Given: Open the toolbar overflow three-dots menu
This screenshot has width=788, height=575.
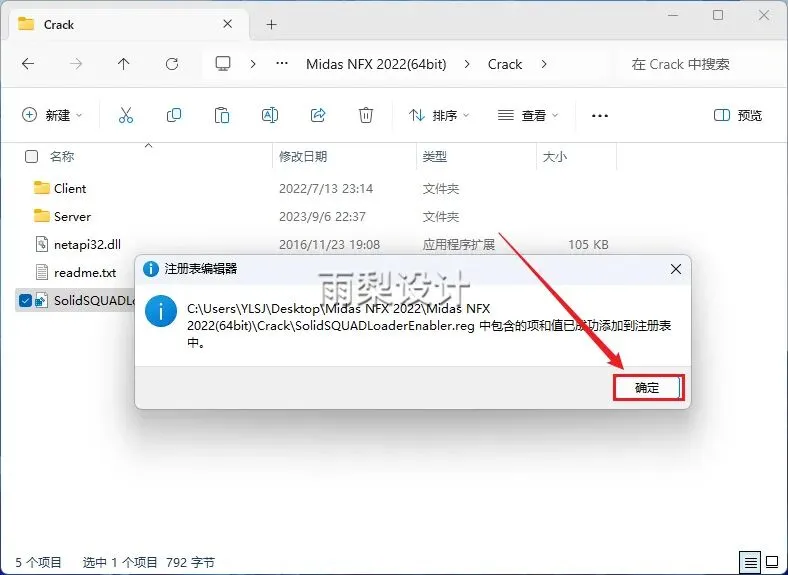Looking at the screenshot, I should click(600, 116).
